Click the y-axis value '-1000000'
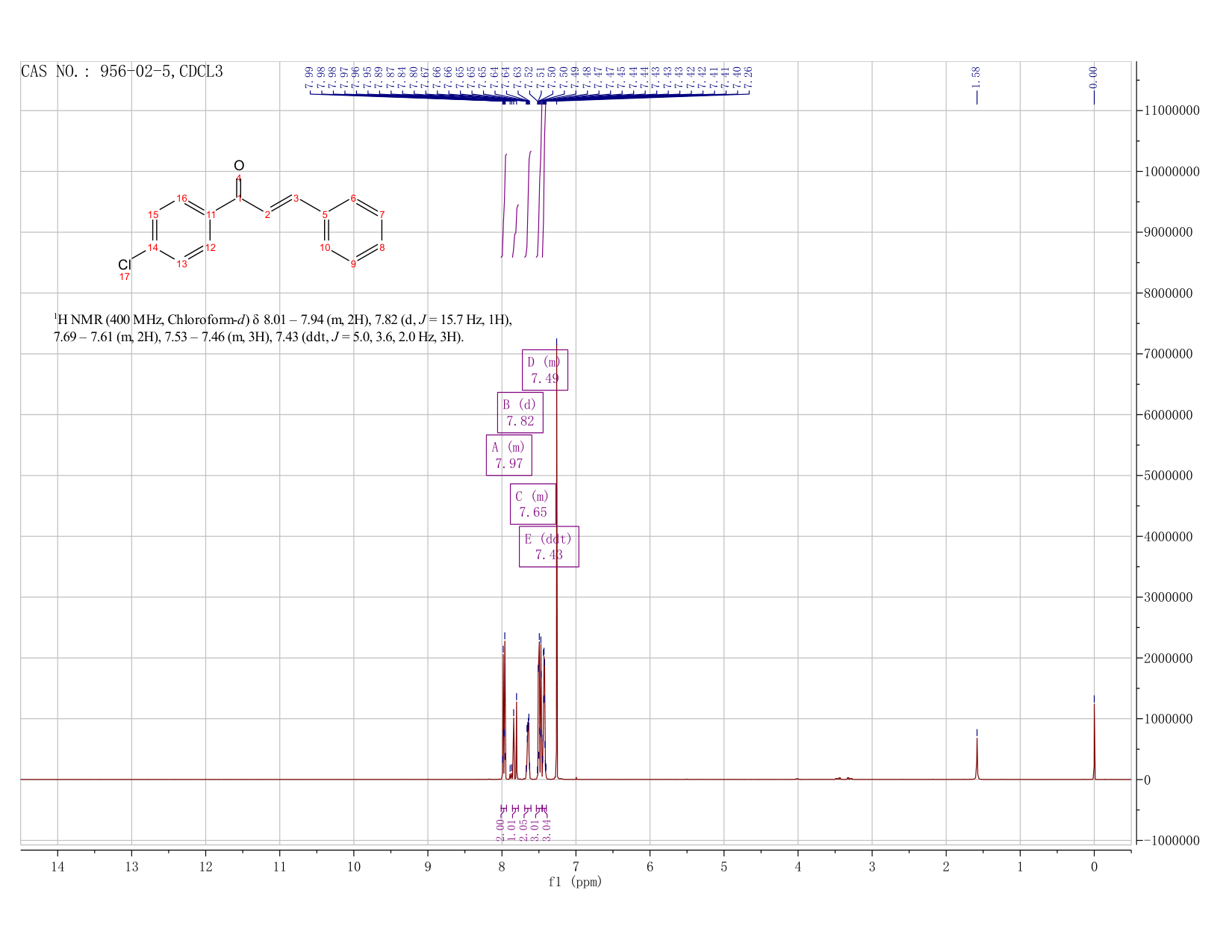This screenshot has width=1232, height=952. 1171,841
